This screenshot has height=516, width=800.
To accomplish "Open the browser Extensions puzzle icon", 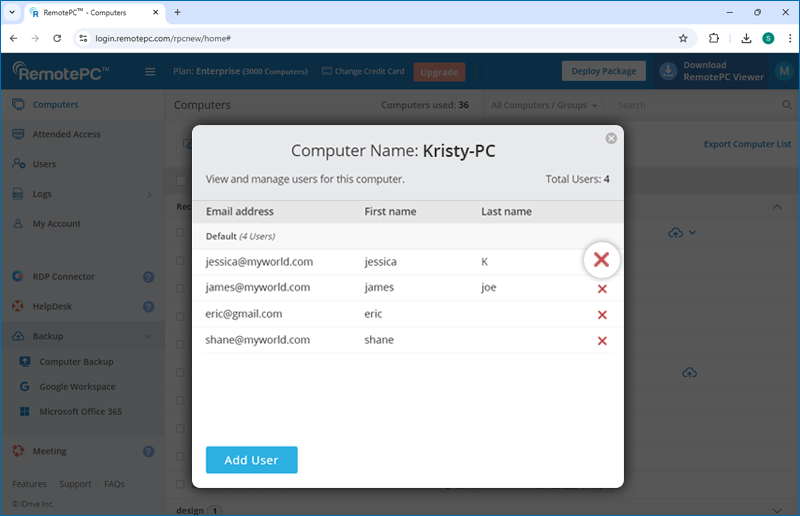I will tap(714, 38).
